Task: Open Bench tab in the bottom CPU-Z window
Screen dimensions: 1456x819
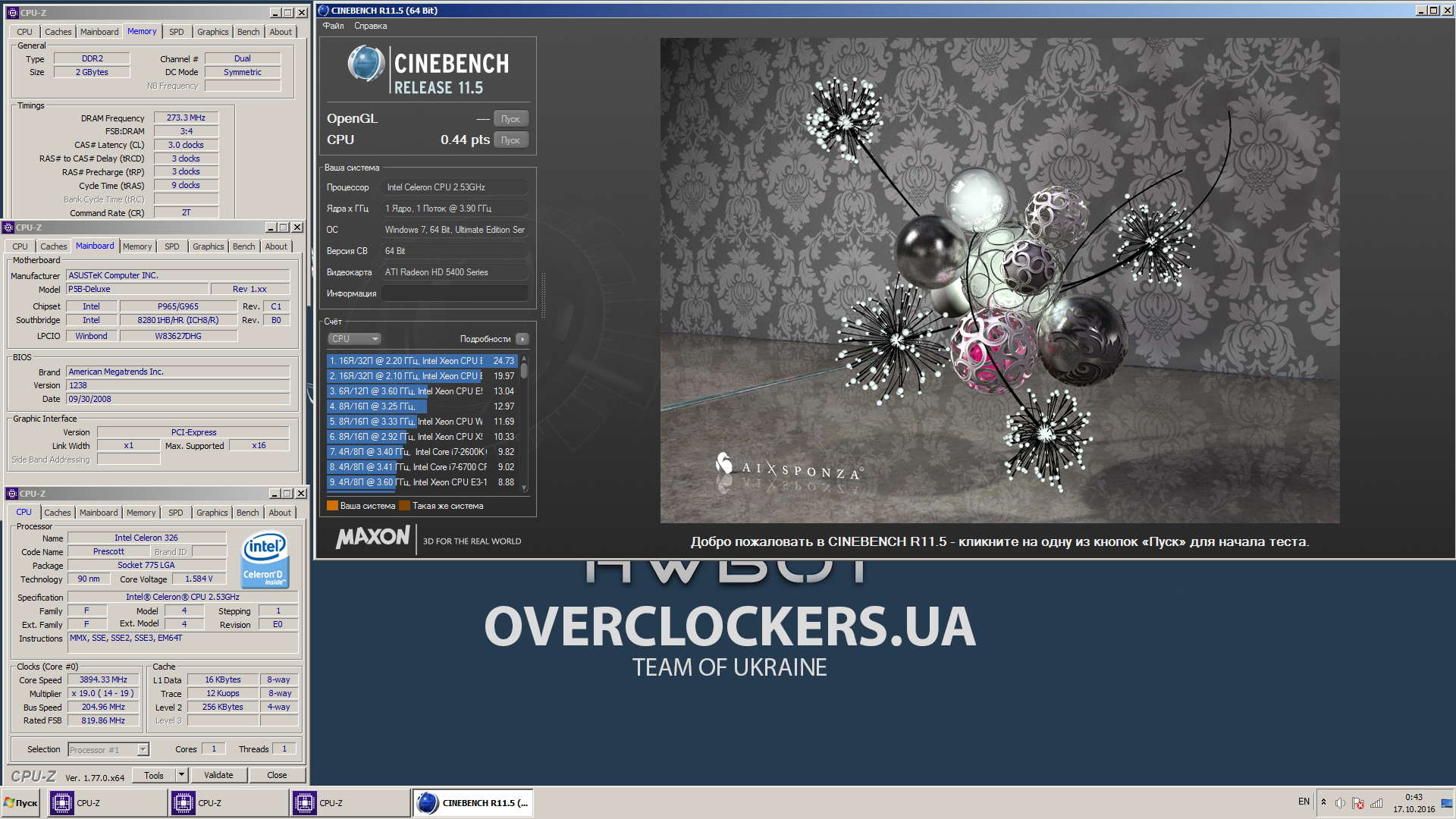Action: point(247,513)
